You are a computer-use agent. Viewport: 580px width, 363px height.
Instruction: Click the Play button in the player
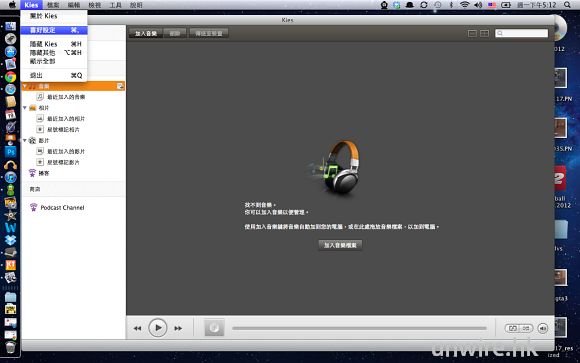(x=158, y=327)
